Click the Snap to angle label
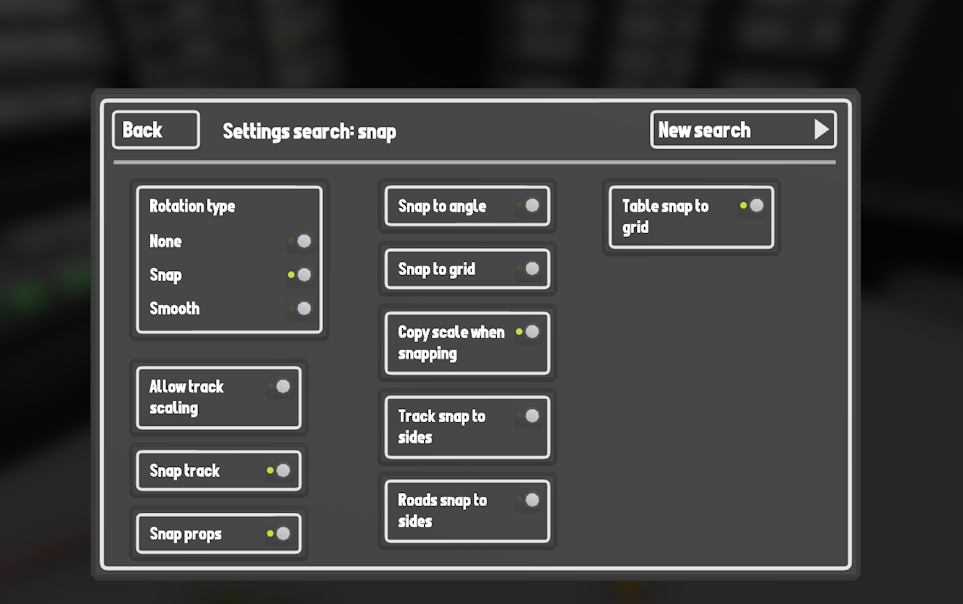Screen dimensions: 963x604 click(x=442, y=206)
